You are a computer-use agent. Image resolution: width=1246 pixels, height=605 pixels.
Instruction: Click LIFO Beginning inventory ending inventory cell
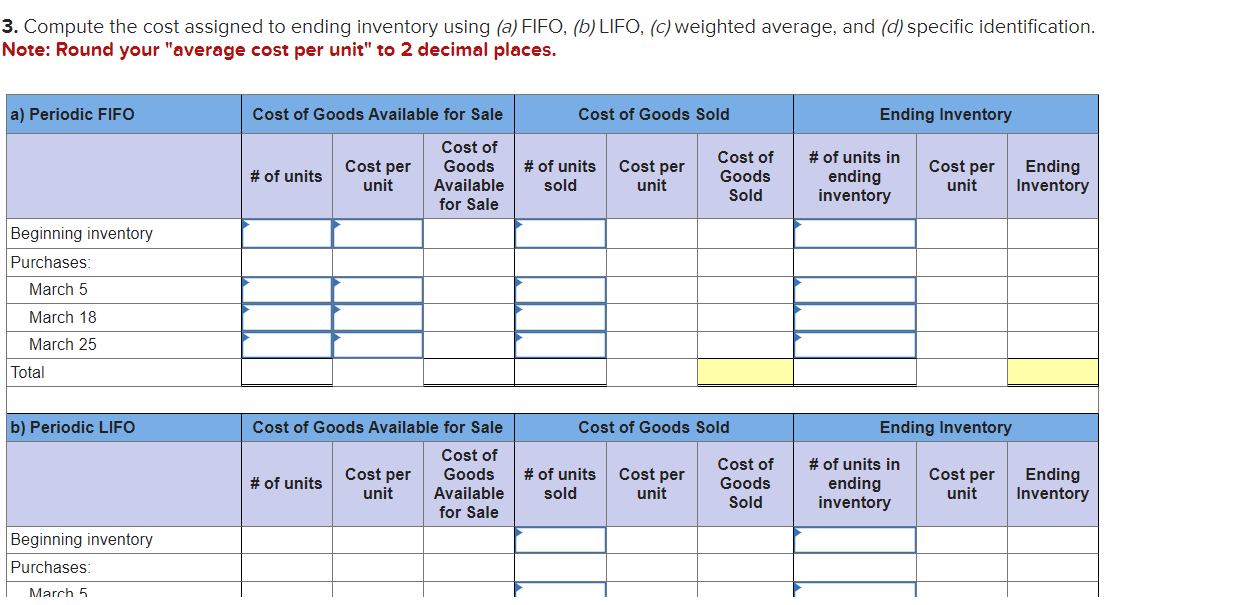(x=854, y=540)
